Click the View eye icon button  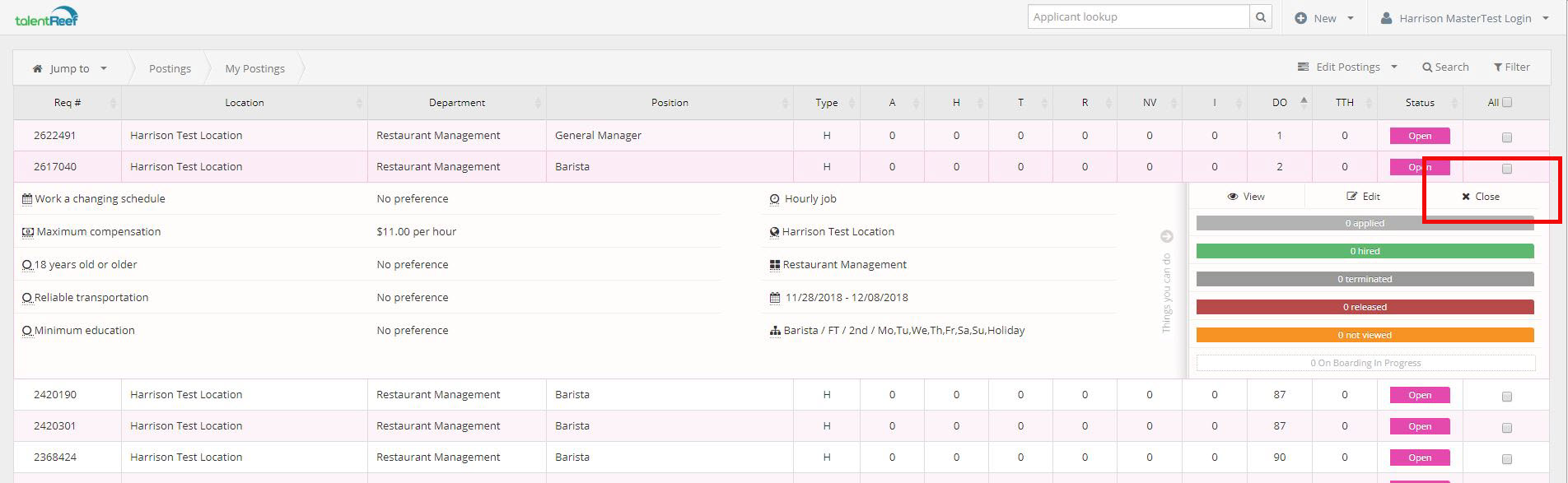coord(1246,197)
